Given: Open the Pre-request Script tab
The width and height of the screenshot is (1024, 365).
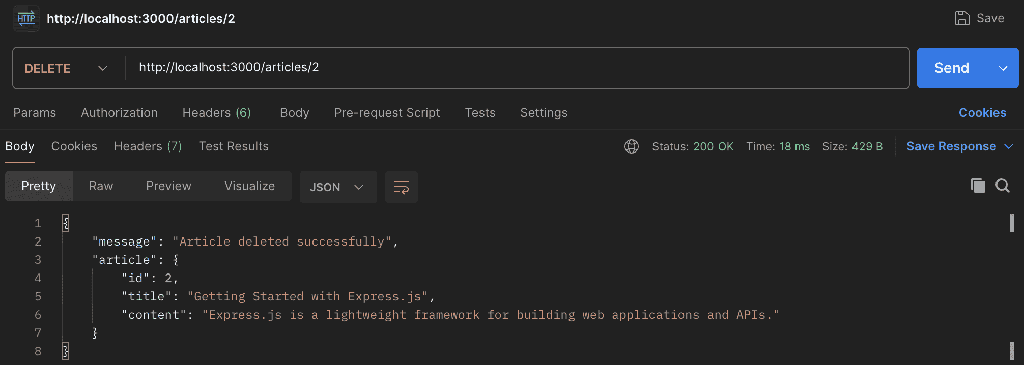Looking at the screenshot, I should coord(387,112).
